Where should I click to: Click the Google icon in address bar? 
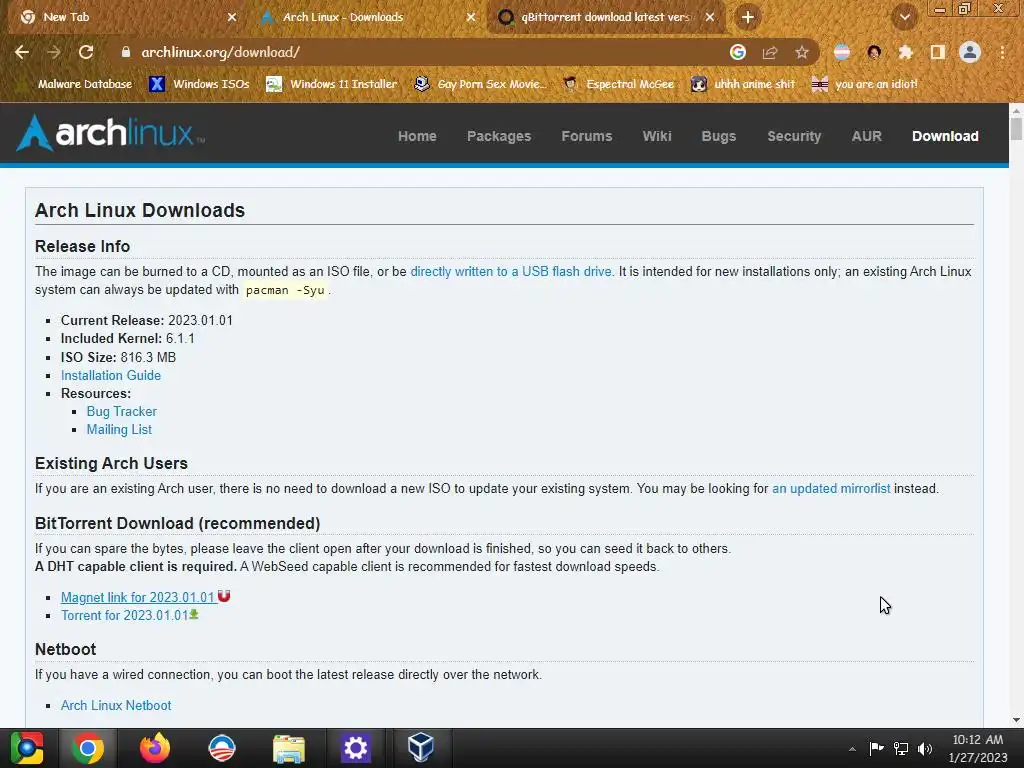738,52
